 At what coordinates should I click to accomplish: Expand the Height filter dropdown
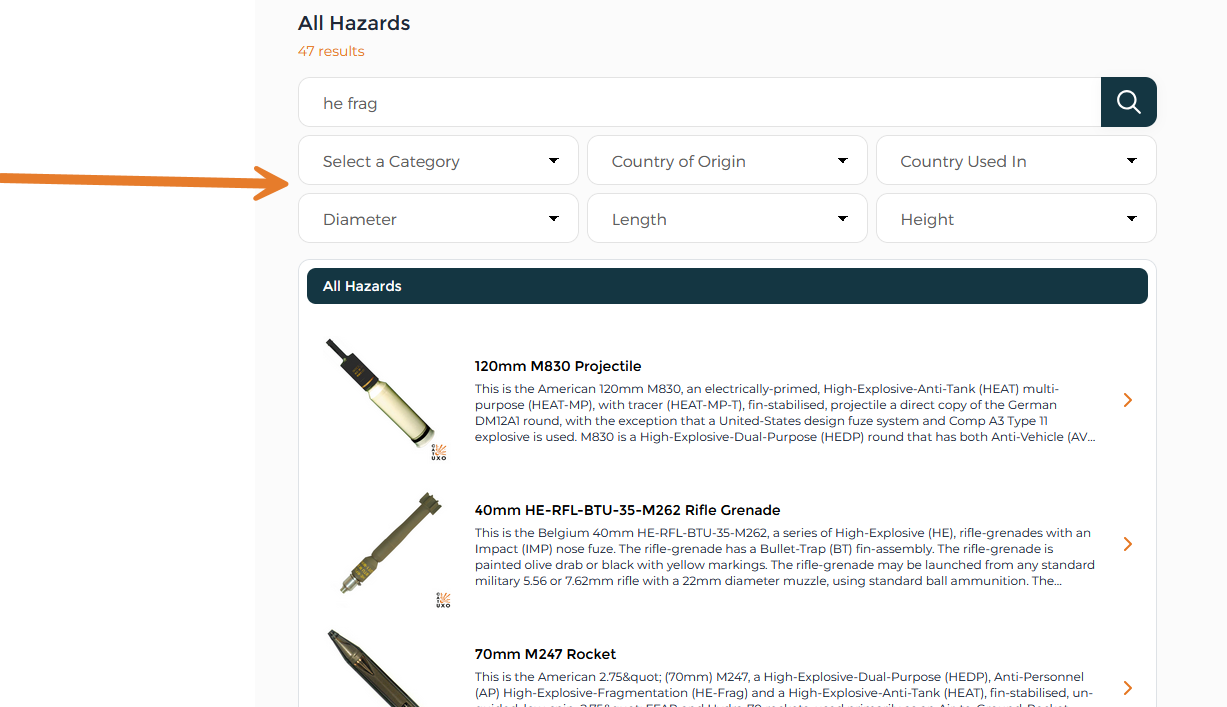coord(1016,219)
